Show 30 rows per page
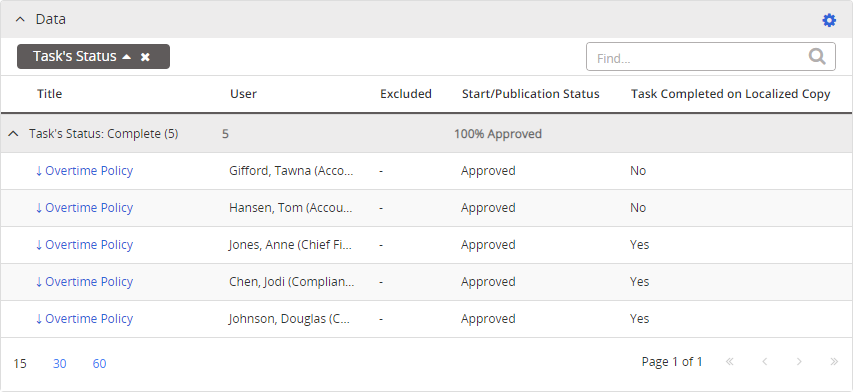853x392 pixels. [x=60, y=364]
